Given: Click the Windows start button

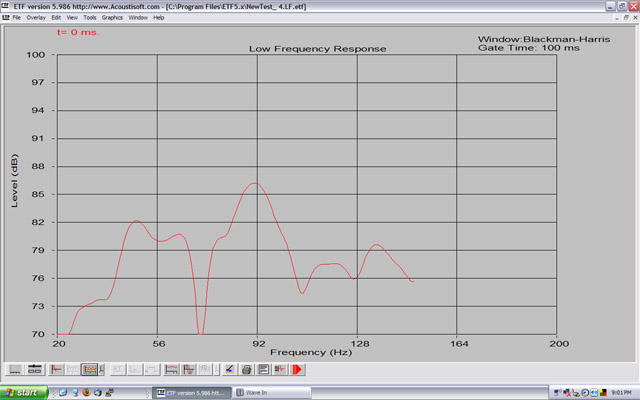Looking at the screenshot, I should pos(24,393).
